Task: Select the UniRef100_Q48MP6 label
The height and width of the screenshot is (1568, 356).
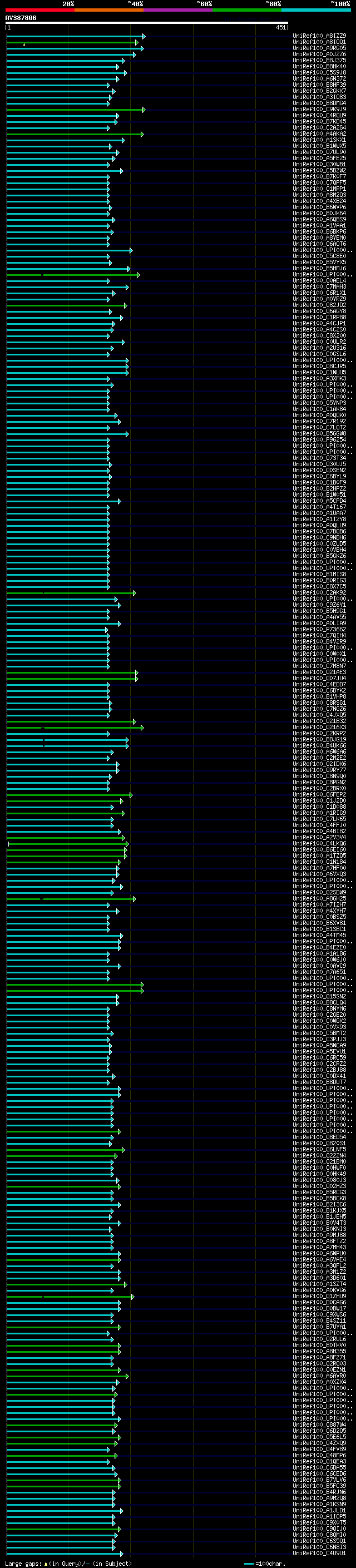Action: pyautogui.click(x=319, y=1456)
